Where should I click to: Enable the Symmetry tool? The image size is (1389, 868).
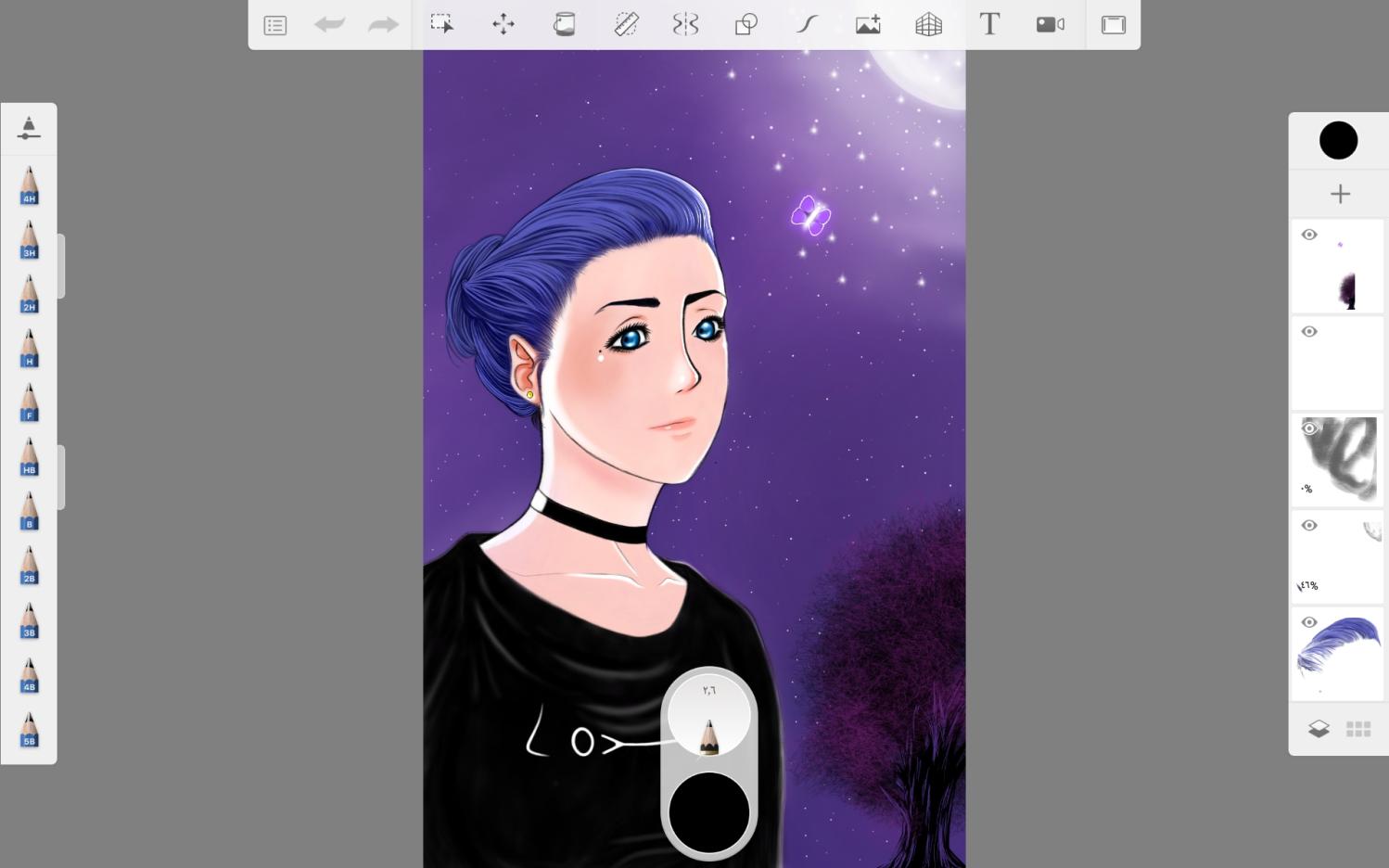684,24
